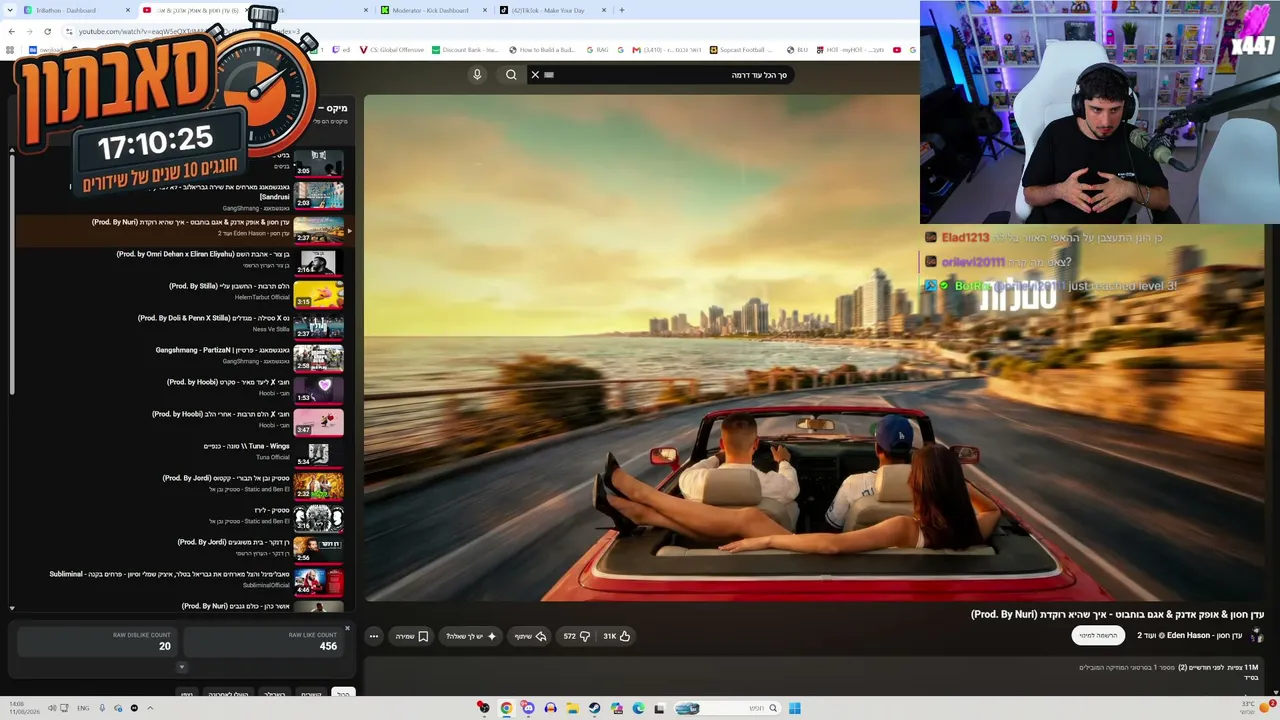Subscribe to the Eden Hason channel
The width and height of the screenshot is (1280, 720).
(x=1098, y=635)
